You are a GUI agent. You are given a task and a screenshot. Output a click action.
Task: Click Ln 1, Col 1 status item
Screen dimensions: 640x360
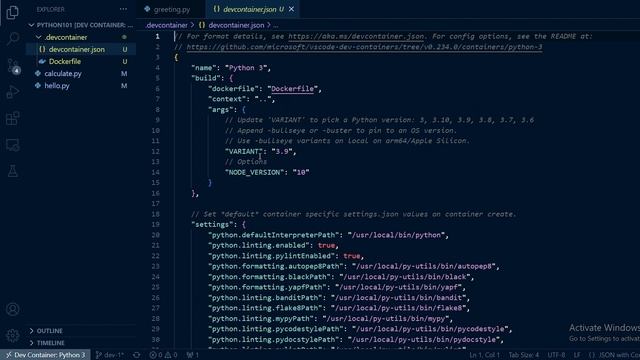484,355
